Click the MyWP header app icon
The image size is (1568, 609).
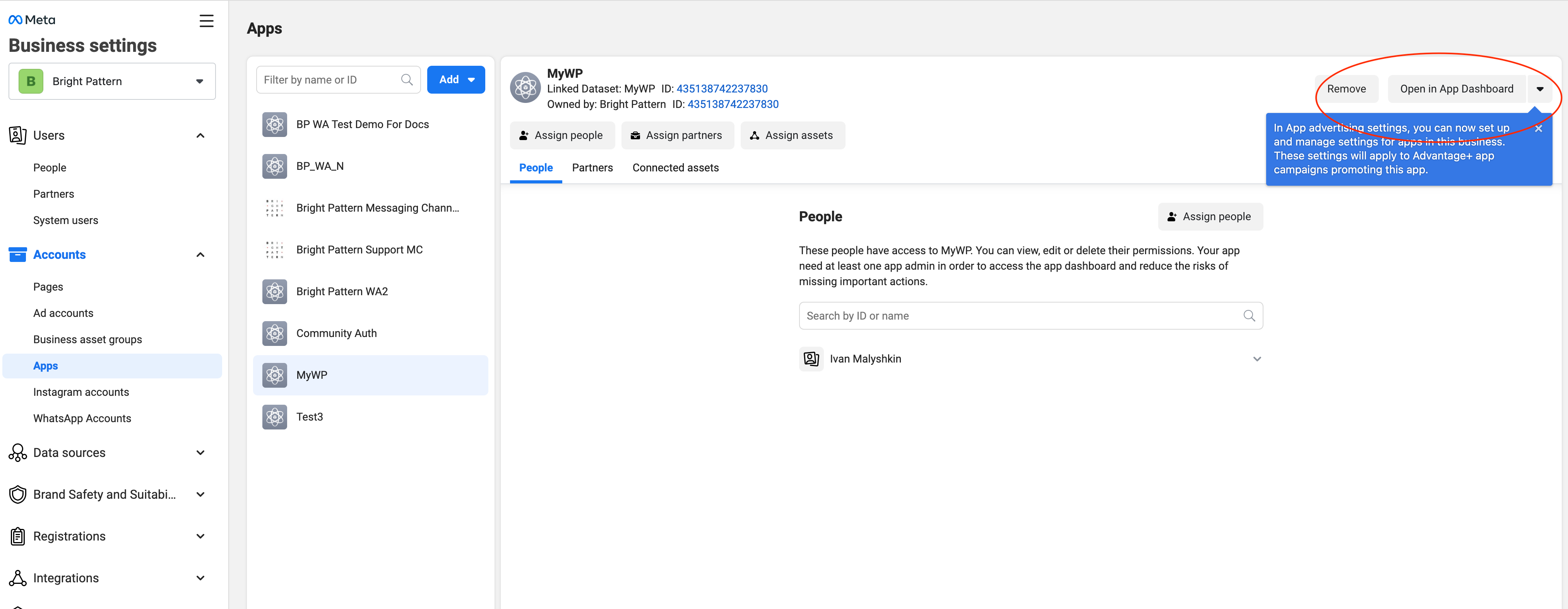525,87
